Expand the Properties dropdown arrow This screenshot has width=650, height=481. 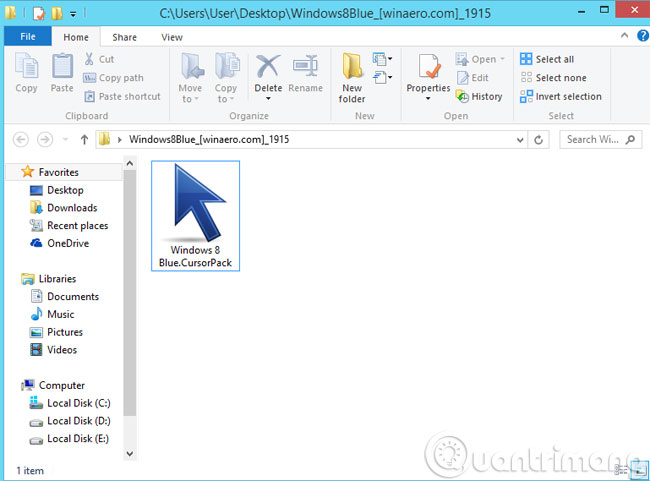point(428,99)
